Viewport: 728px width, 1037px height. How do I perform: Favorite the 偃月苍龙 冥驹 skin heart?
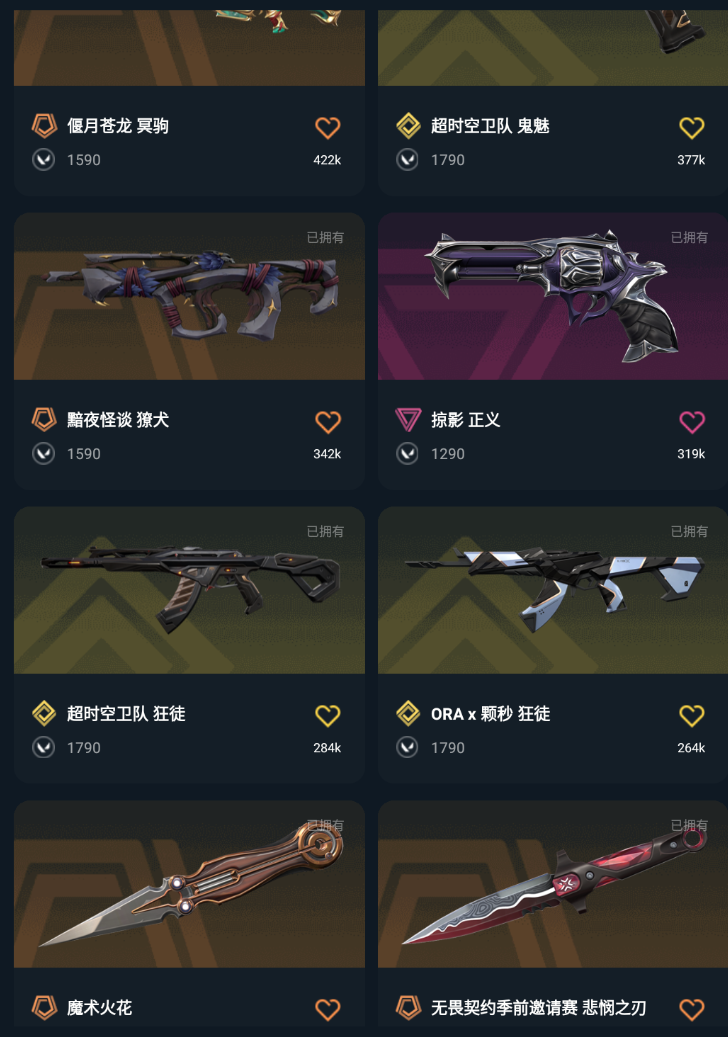coord(327,128)
